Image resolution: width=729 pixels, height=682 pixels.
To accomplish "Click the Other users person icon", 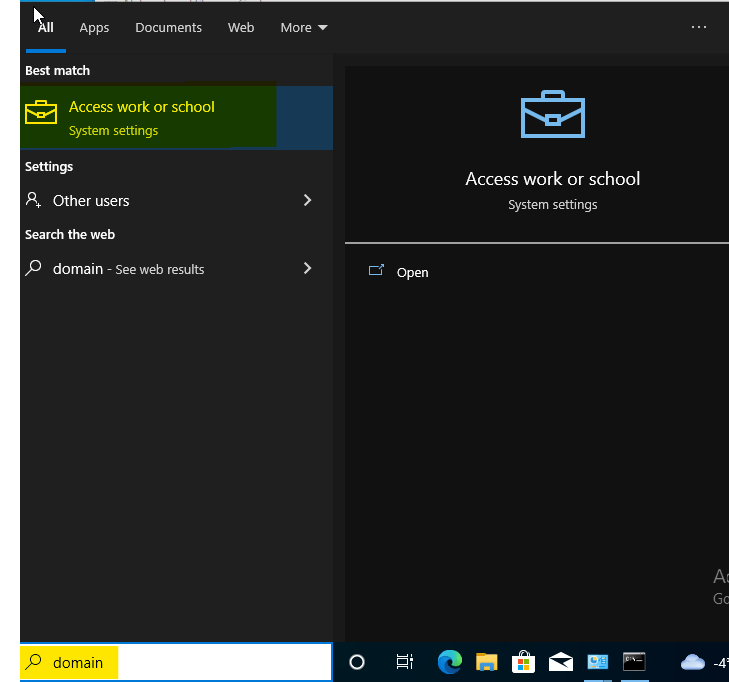I will coord(33,200).
